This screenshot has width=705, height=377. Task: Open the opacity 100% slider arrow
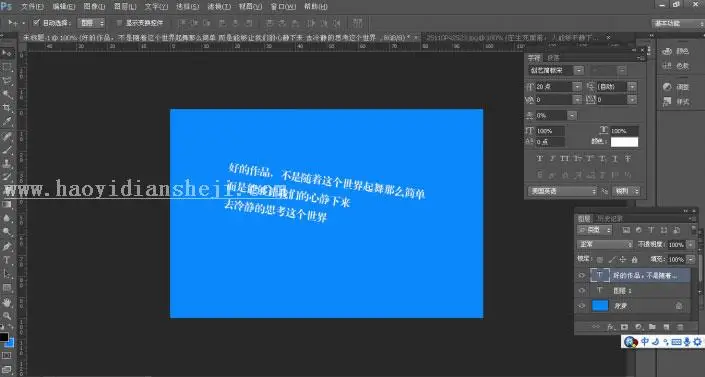click(691, 244)
